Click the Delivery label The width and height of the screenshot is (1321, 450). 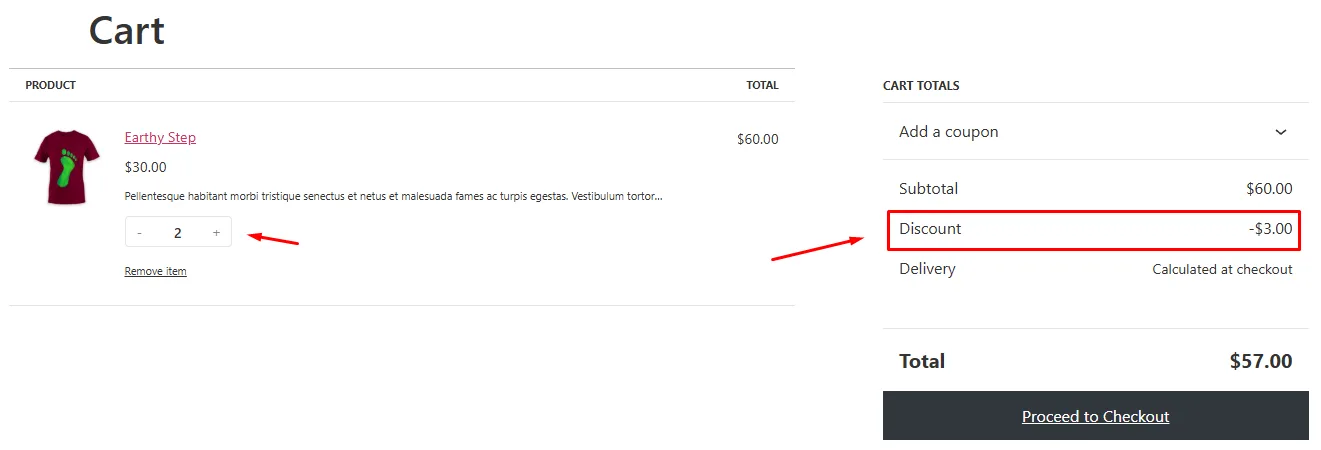927,269
